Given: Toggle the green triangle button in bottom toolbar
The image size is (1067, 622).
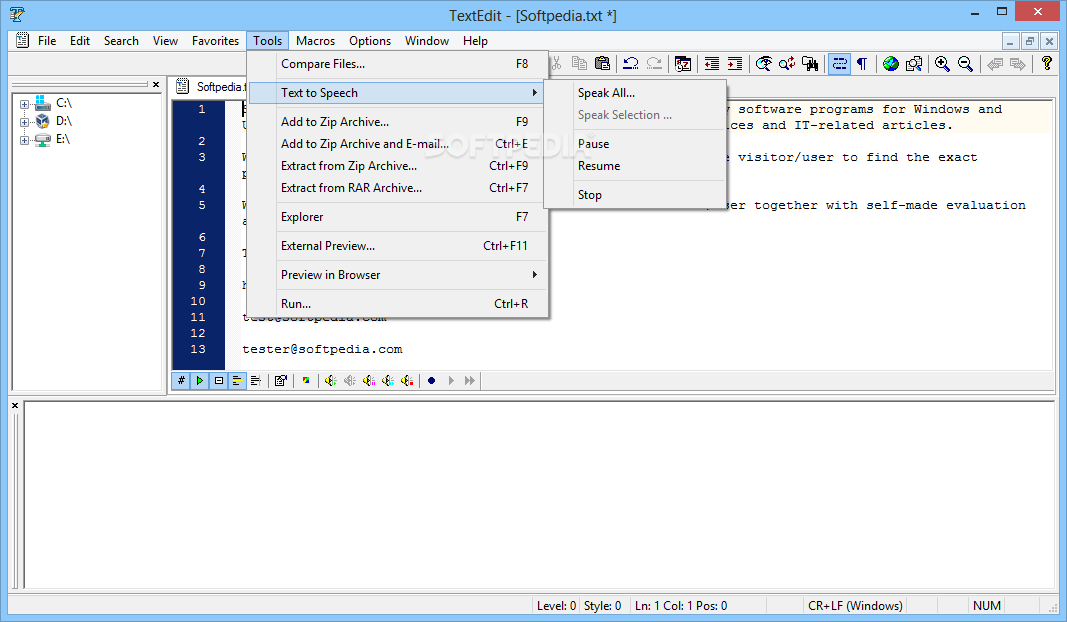Looking at the screenshot, I should (199, 380).
